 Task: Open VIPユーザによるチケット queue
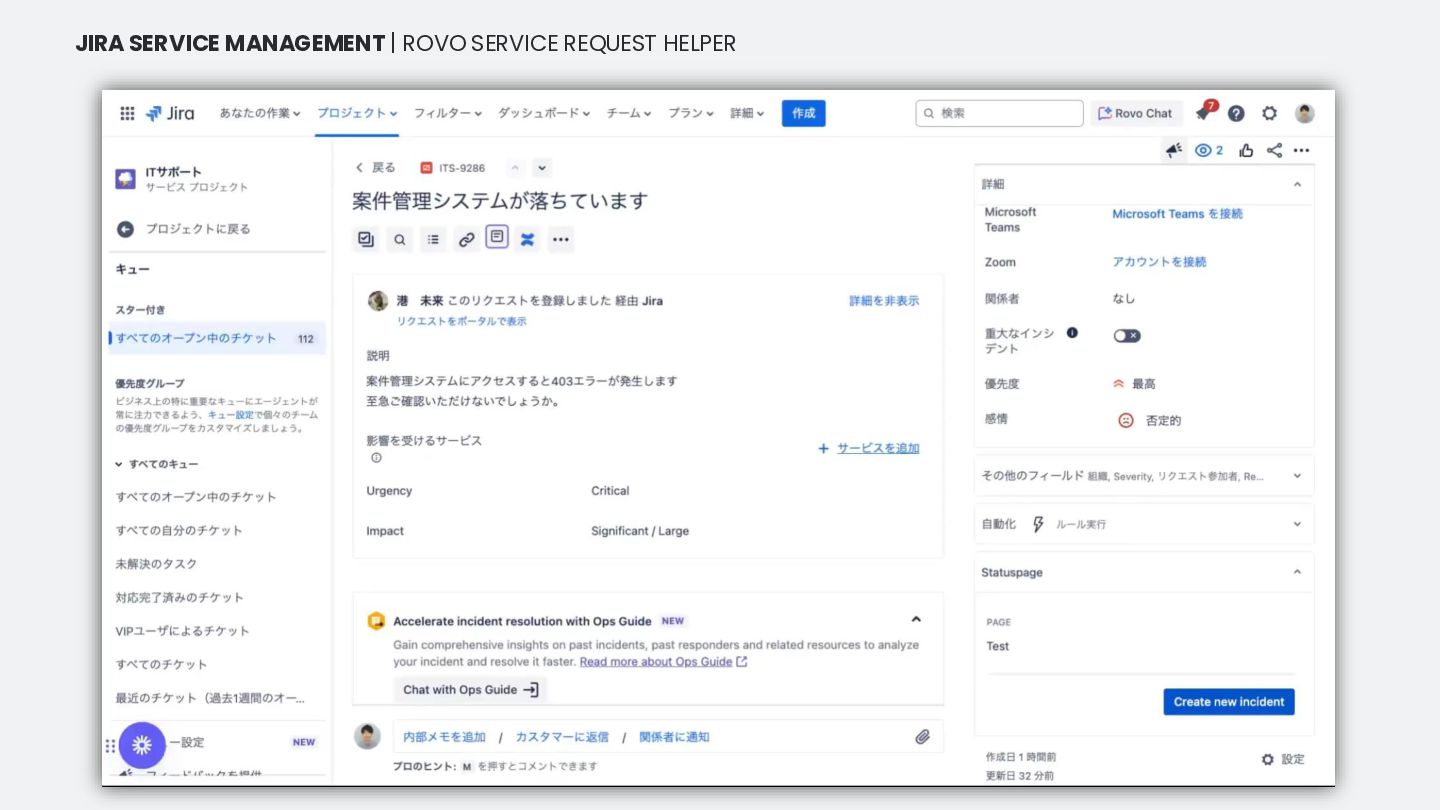(x=183, y=631)
